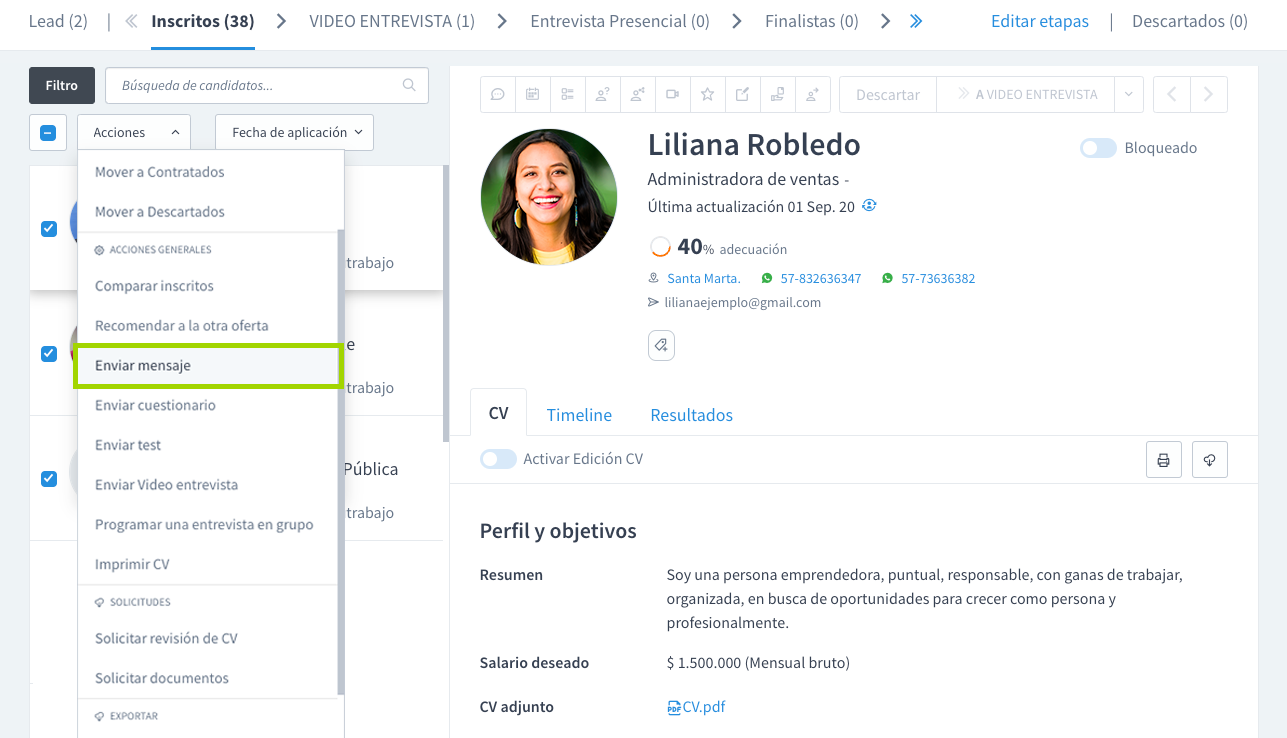Open the chat message icon in candidate toolbar
Screen dimensions: 1287x738
pyautogui.click(x=497, y=93)
